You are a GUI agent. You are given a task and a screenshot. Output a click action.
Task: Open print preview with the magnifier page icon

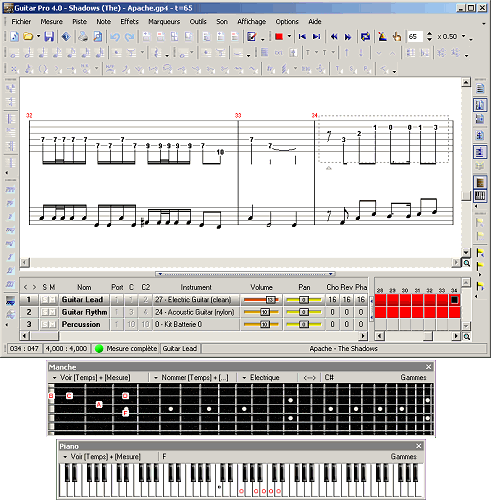(x=98, y=36)
